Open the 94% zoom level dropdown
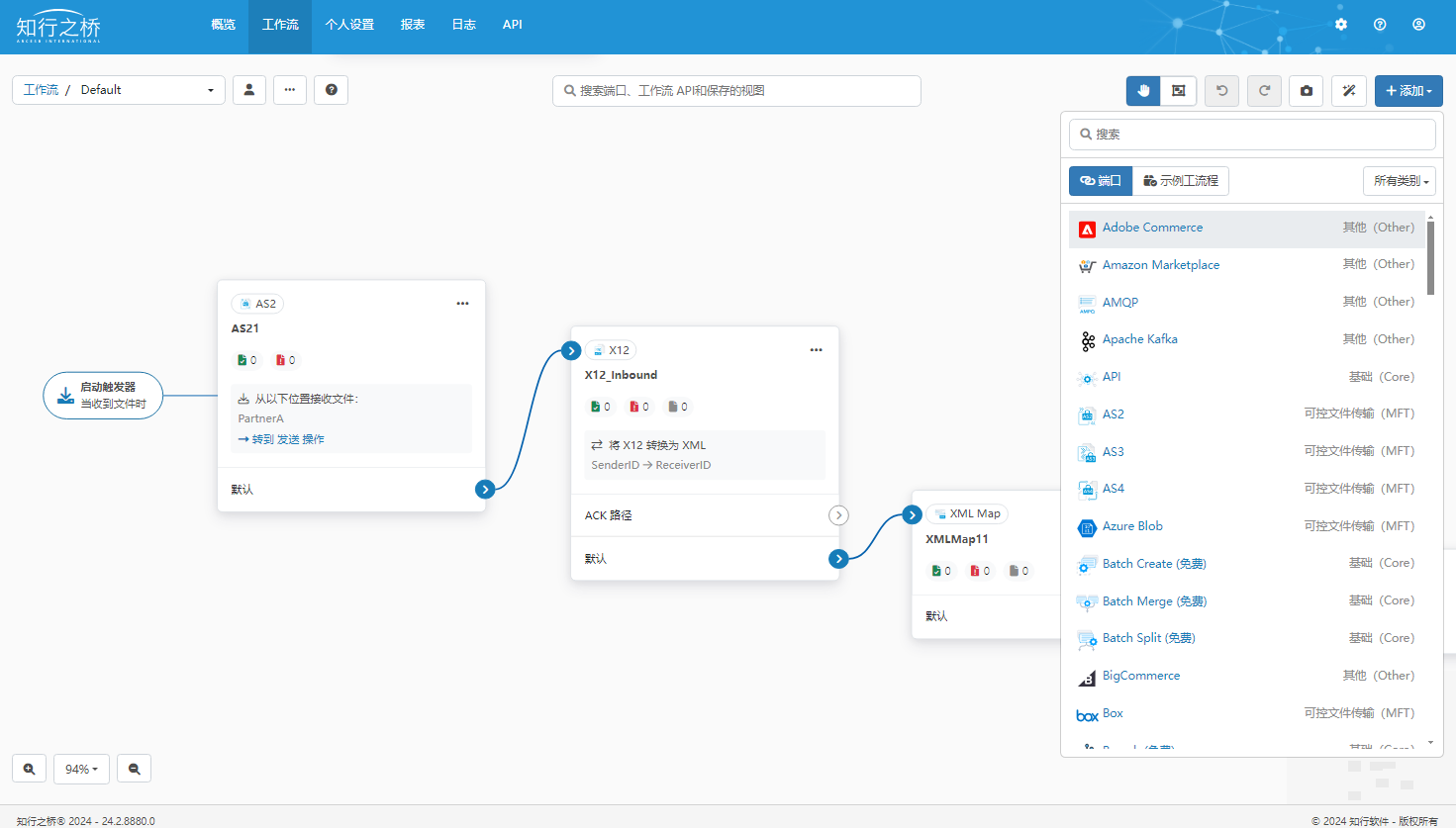 [x=81, y=769]
